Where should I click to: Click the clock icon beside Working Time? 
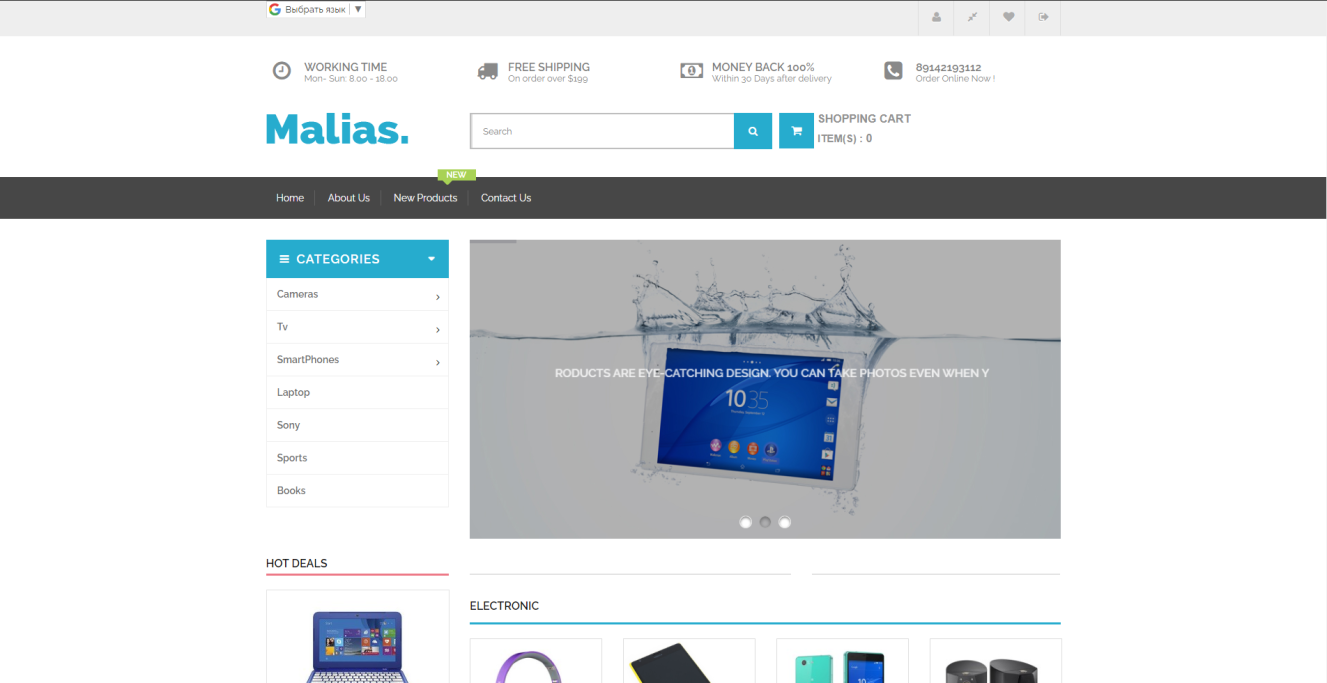pyautogui.click(x=282, y=70)
